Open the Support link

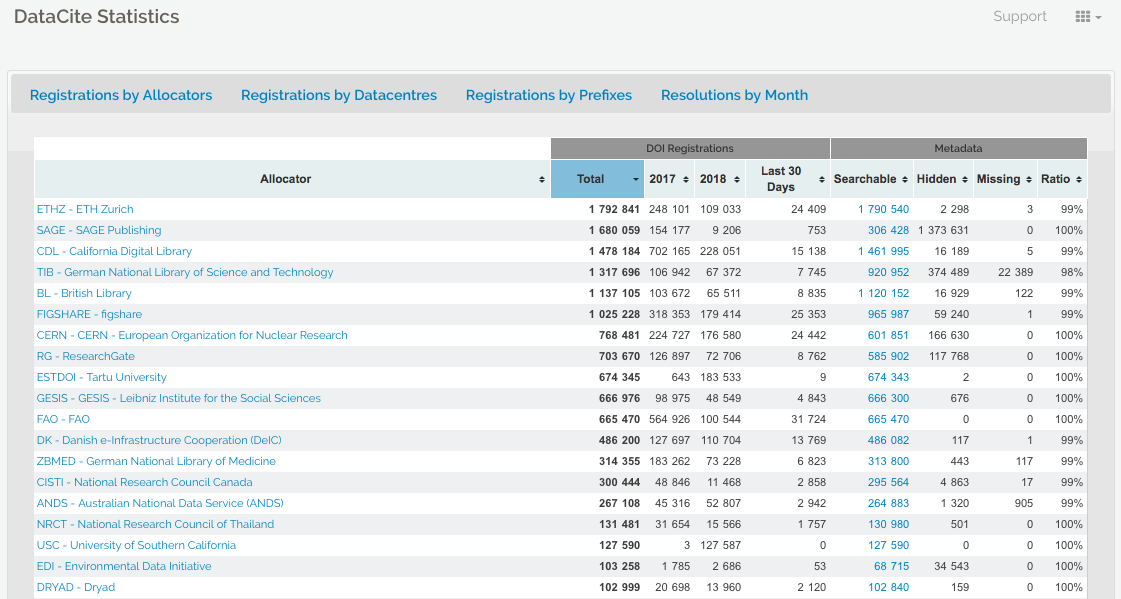coord(1019,16)
